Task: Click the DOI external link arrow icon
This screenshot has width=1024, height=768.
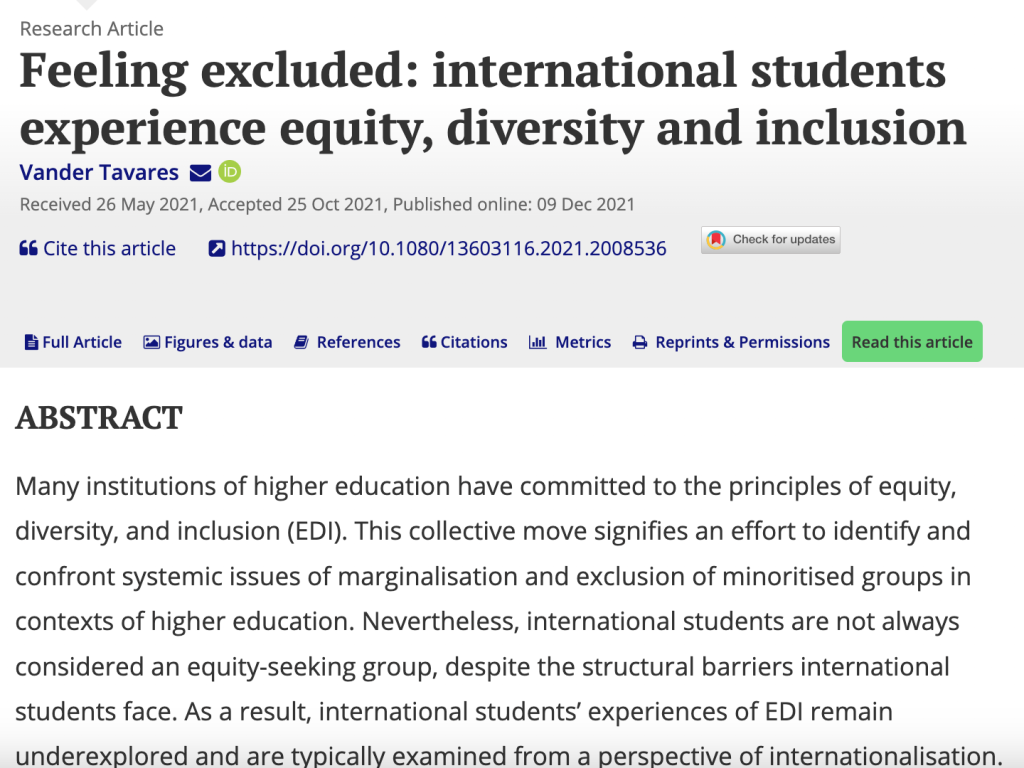Action: [x=217, y=249]
